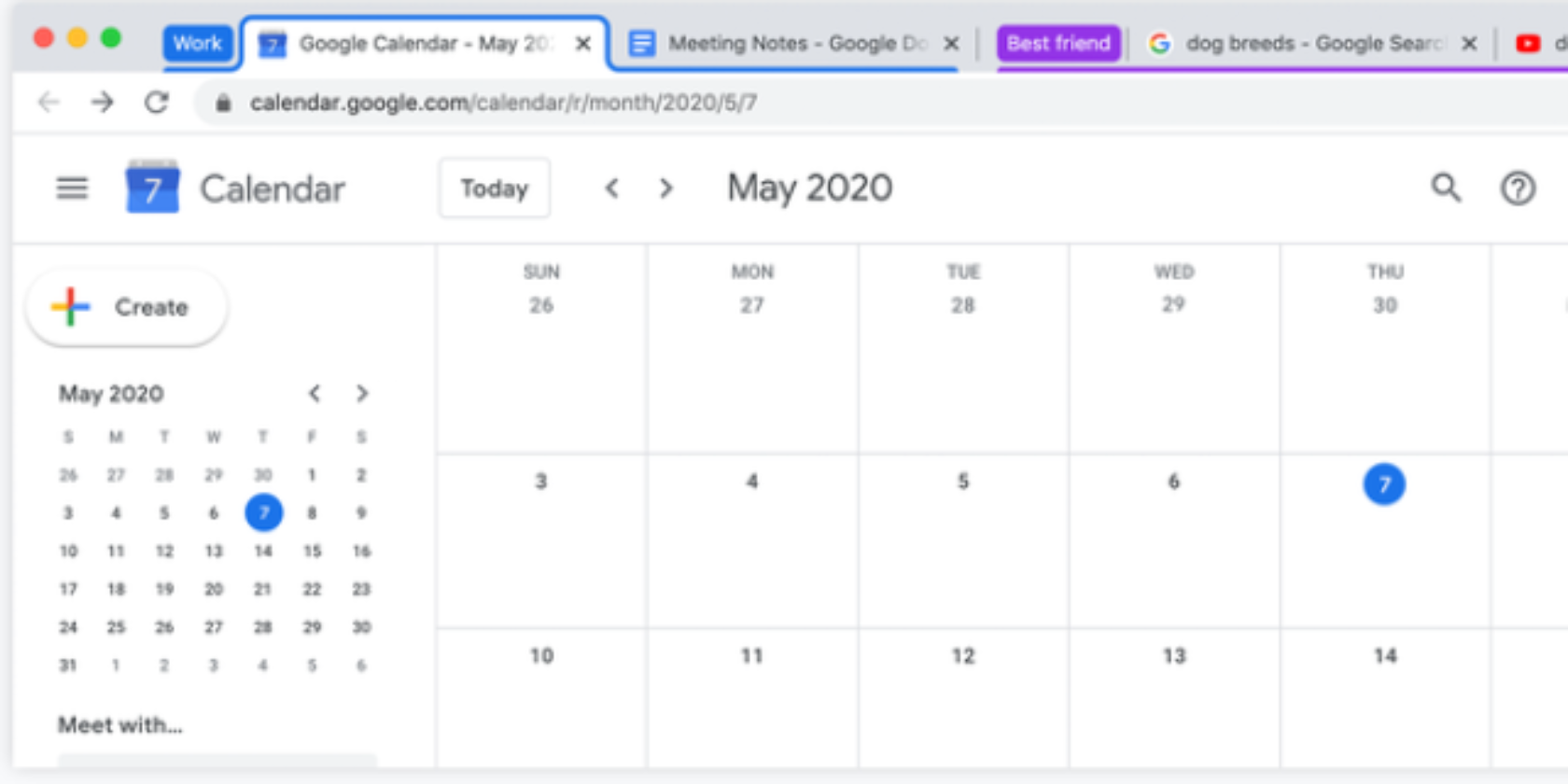The image size is (1568, 784).
Task: Click the Create event button
Action: tap(127, 307)
